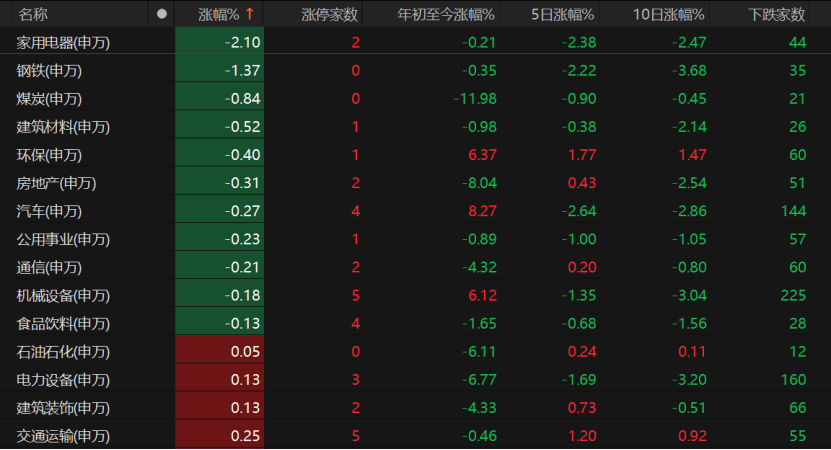Select 机械设备(申万) sector name
Screen dimensions: 831x450
[x=63, y=296]
